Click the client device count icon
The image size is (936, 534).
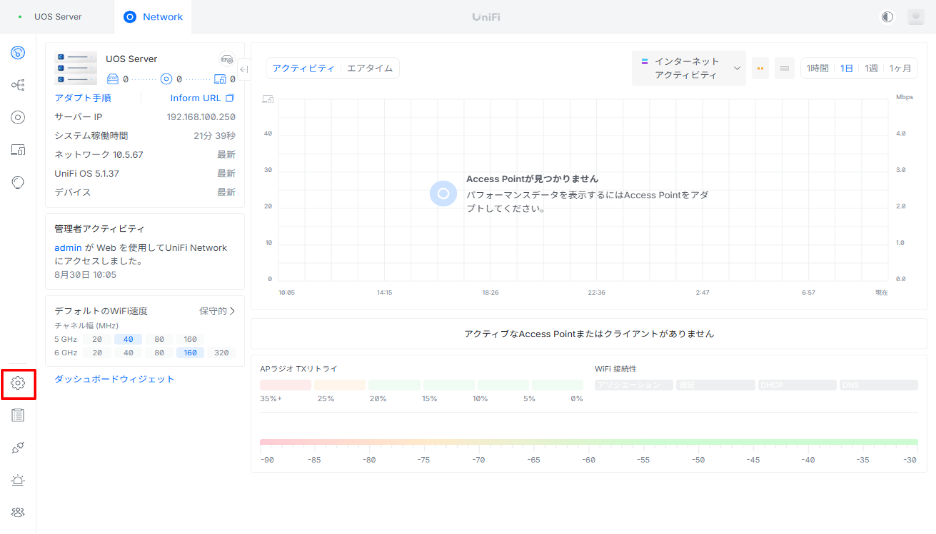pyautogui.click(x=220, y=79)
